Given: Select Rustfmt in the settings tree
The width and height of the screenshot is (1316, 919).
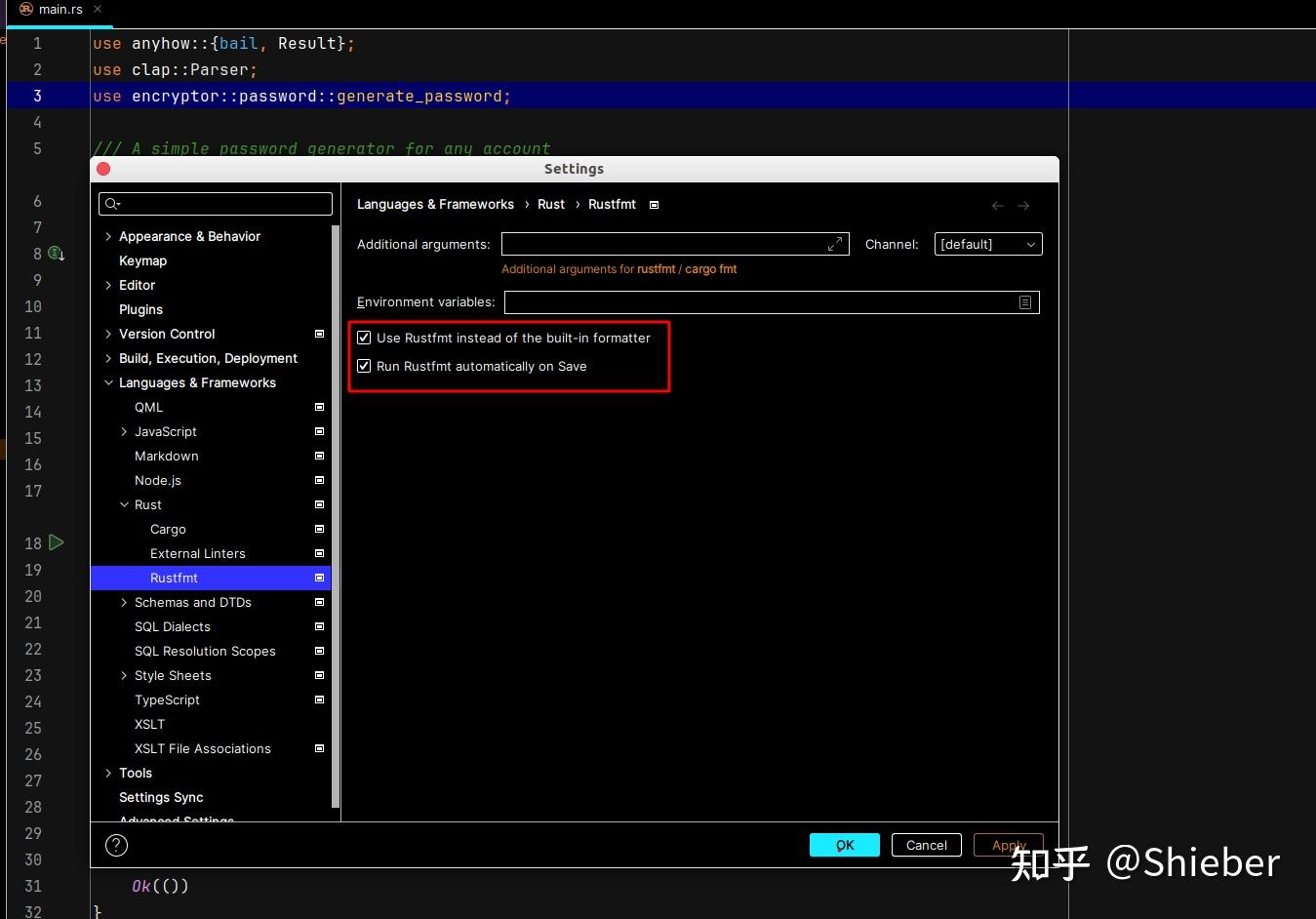Looking at the screenshot, I should 174,578.
